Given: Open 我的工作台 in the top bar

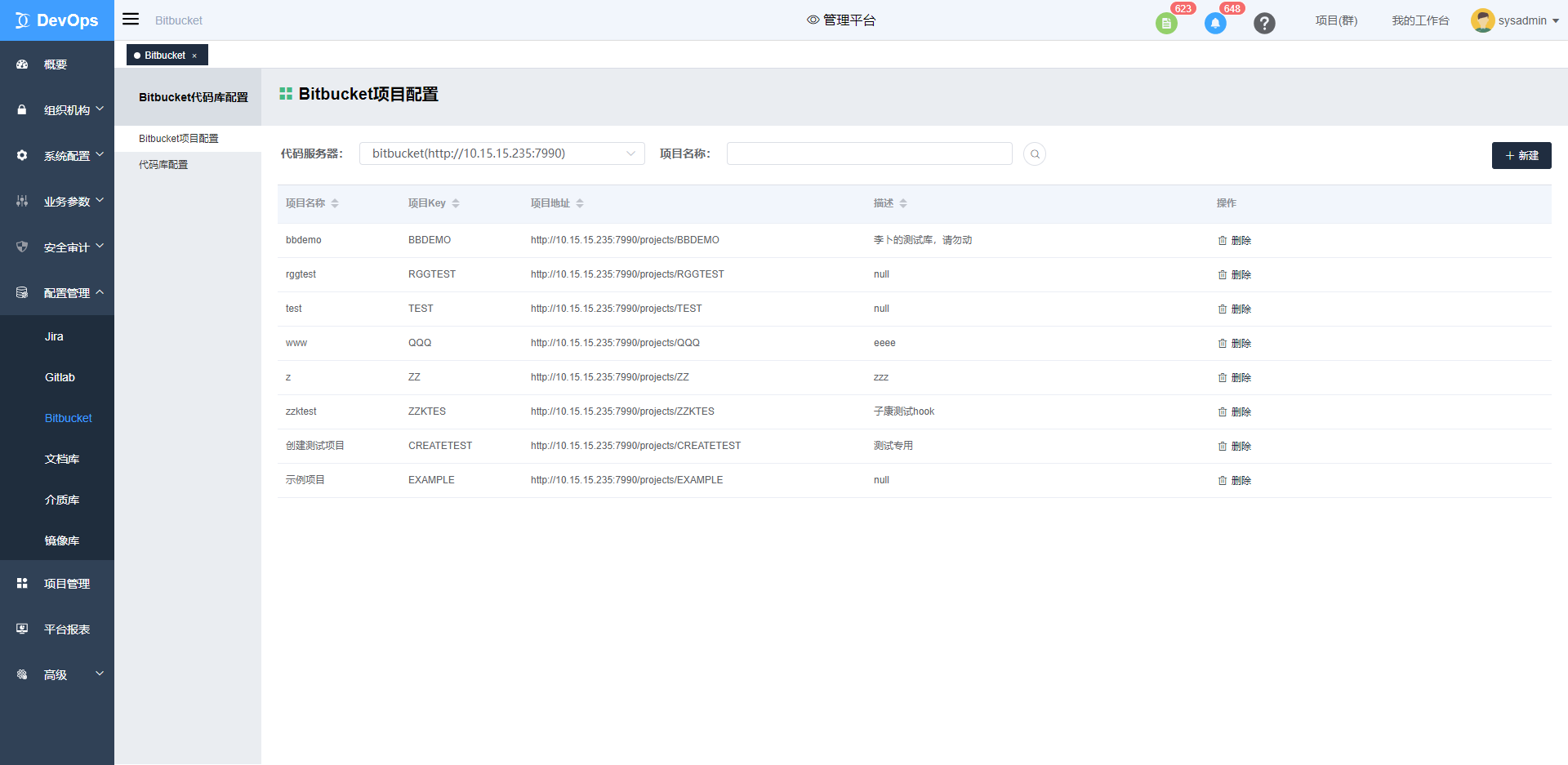Looking at the screenshot, I should (x=1420, y=20).
